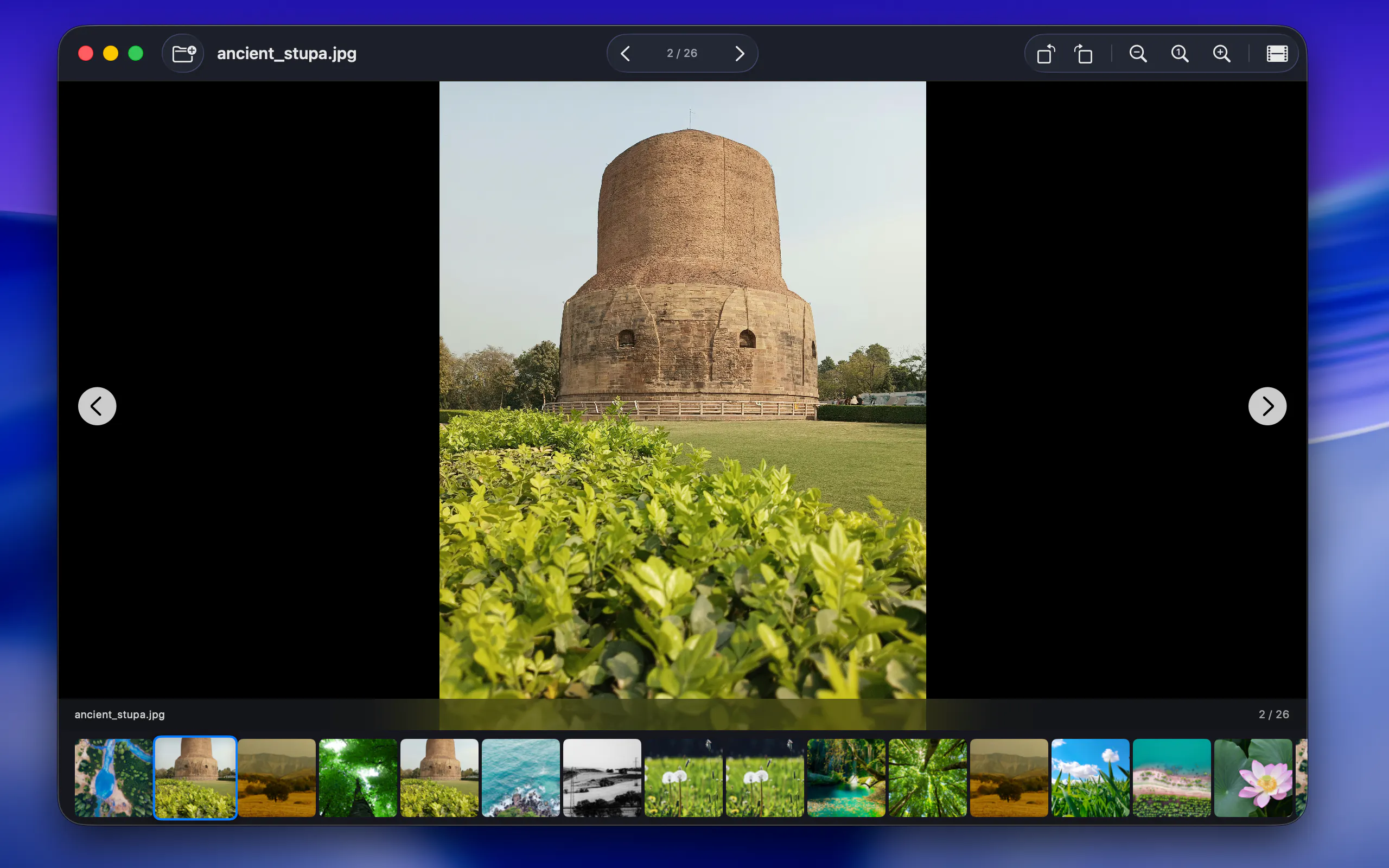
Task: Select the aerial river thumbnail
Action: (113, 777)
